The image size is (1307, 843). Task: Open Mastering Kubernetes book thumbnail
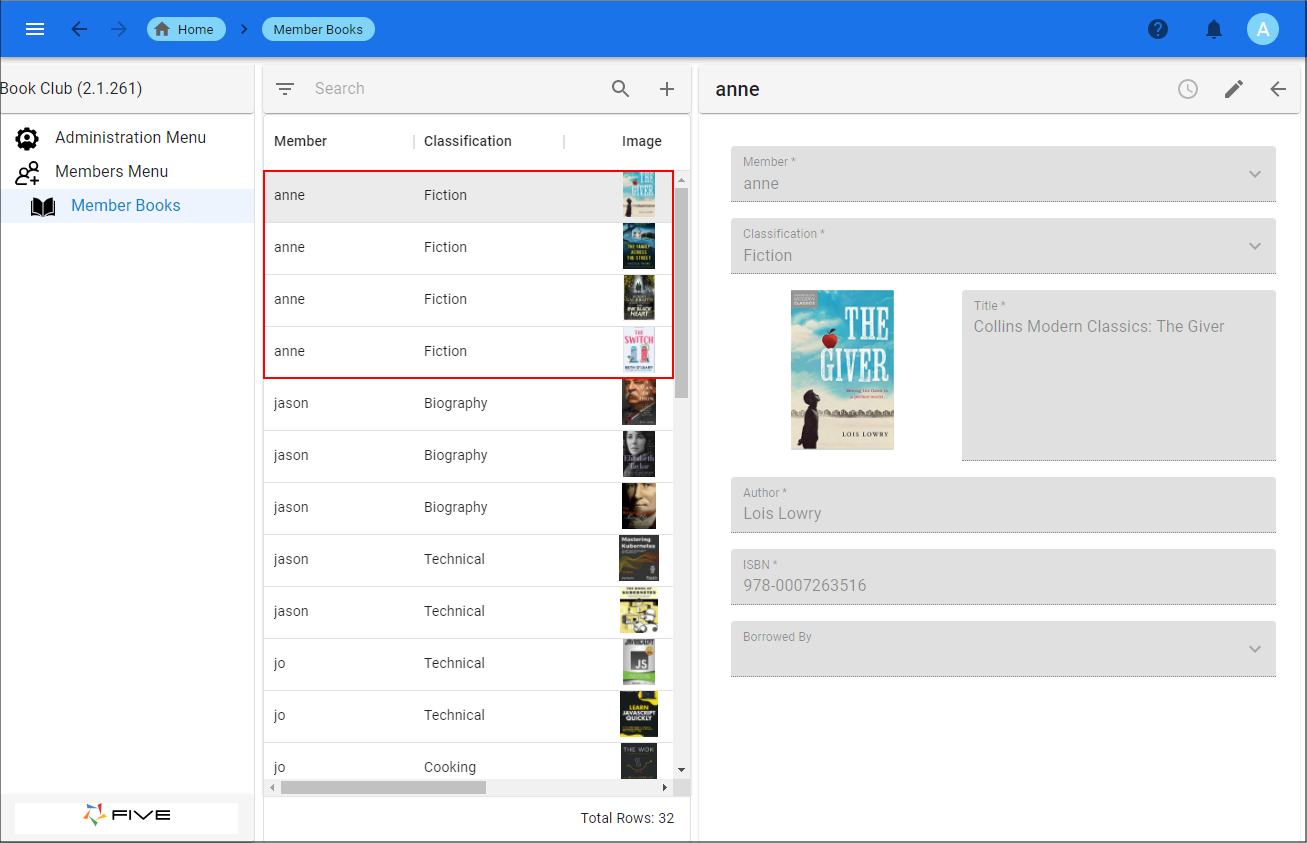[x=639, y=559]
